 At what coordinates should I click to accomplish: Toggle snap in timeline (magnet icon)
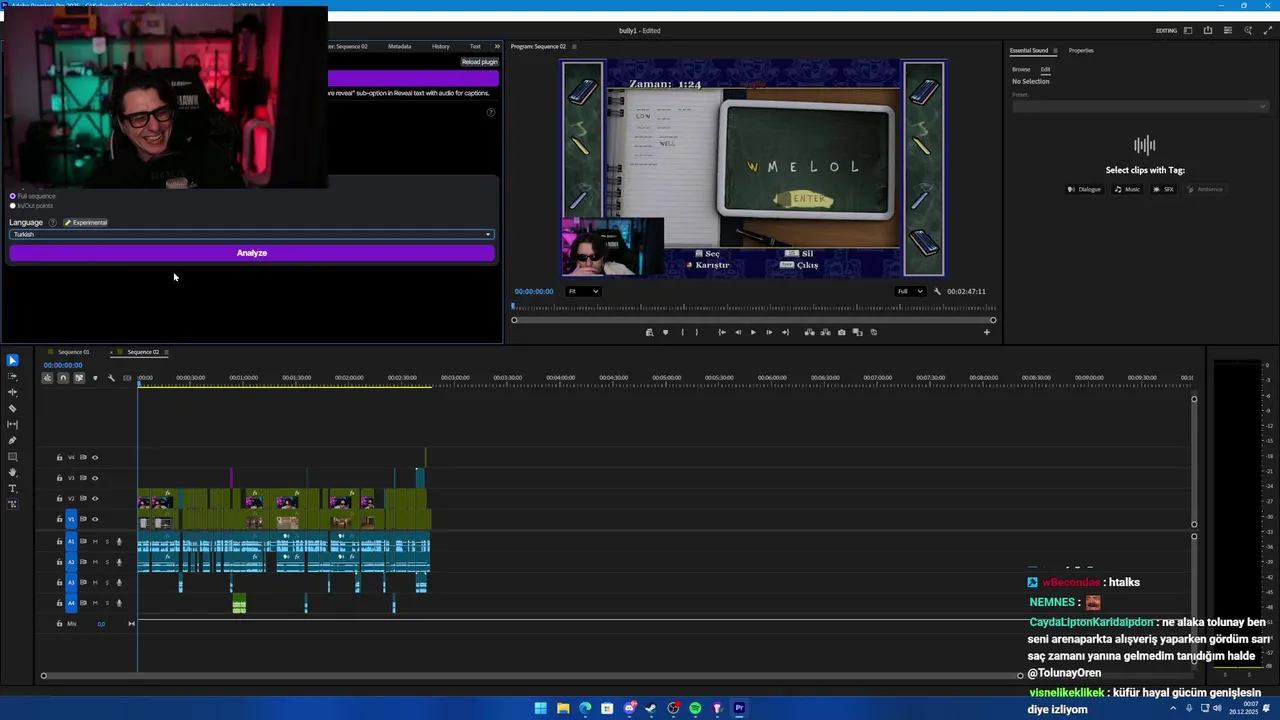click(63, 378)
